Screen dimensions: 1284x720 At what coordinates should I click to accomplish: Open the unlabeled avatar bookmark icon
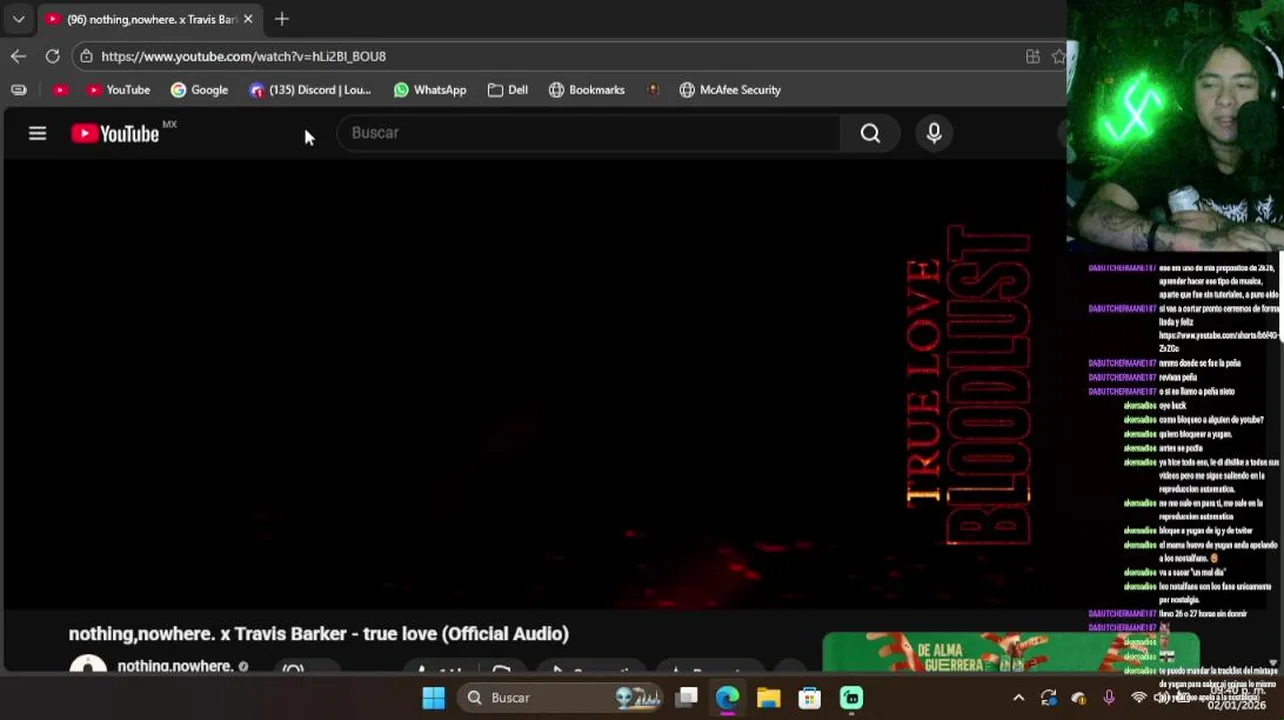pyautogui.click(x=653, y=90)
